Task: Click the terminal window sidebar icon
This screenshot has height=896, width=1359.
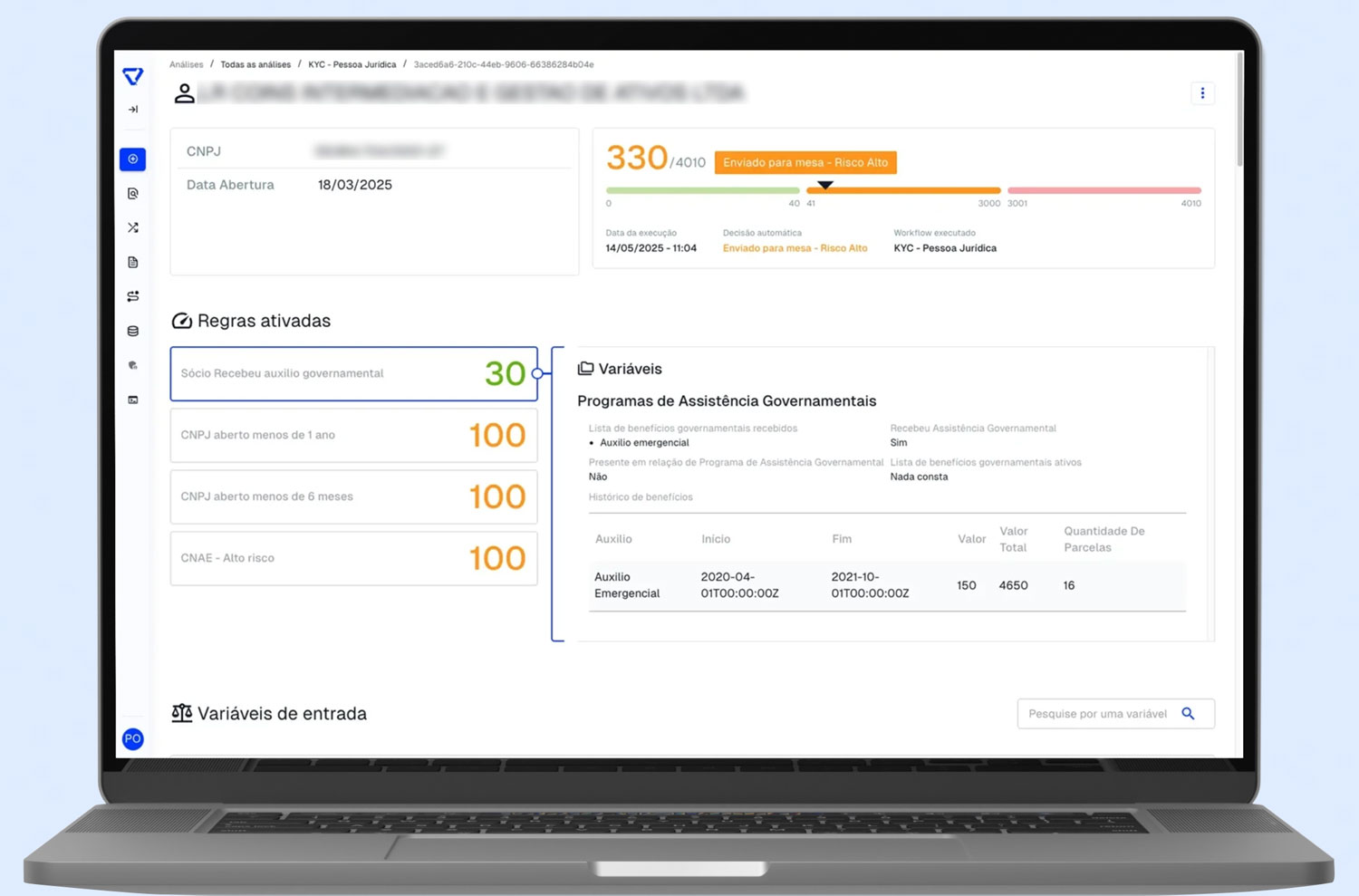Action: 133,400
